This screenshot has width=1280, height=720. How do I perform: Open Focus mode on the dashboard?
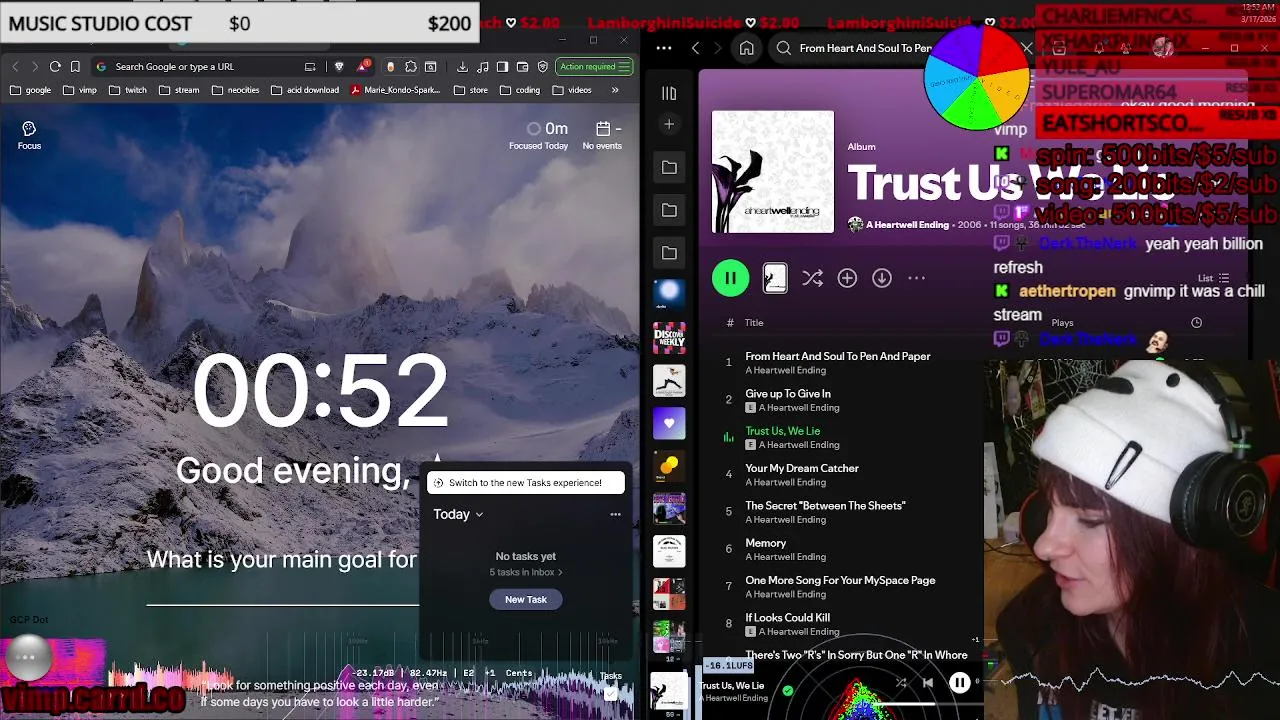point(29,135)
